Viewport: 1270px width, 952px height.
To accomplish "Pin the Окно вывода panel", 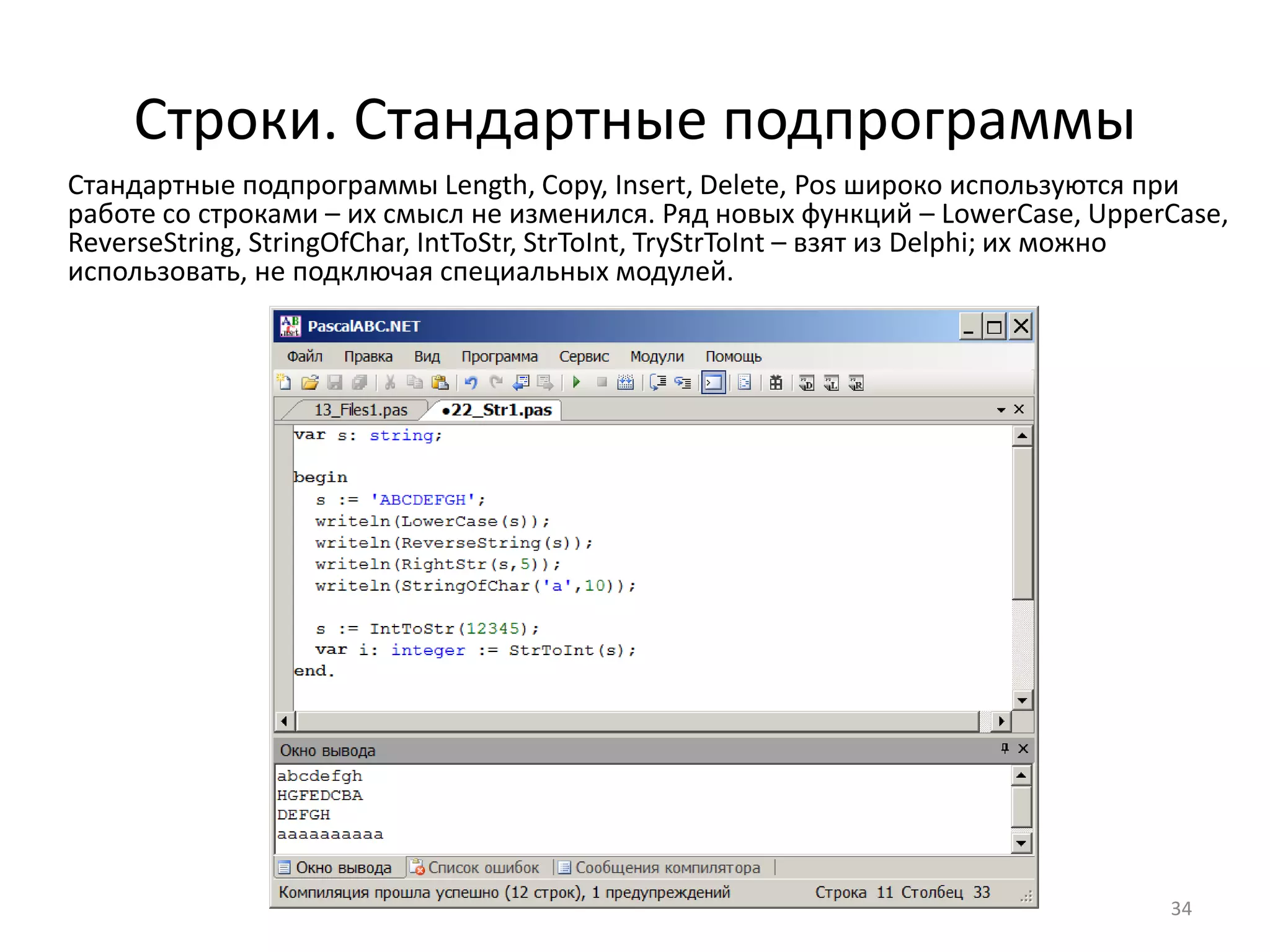I will (1005, 748).
